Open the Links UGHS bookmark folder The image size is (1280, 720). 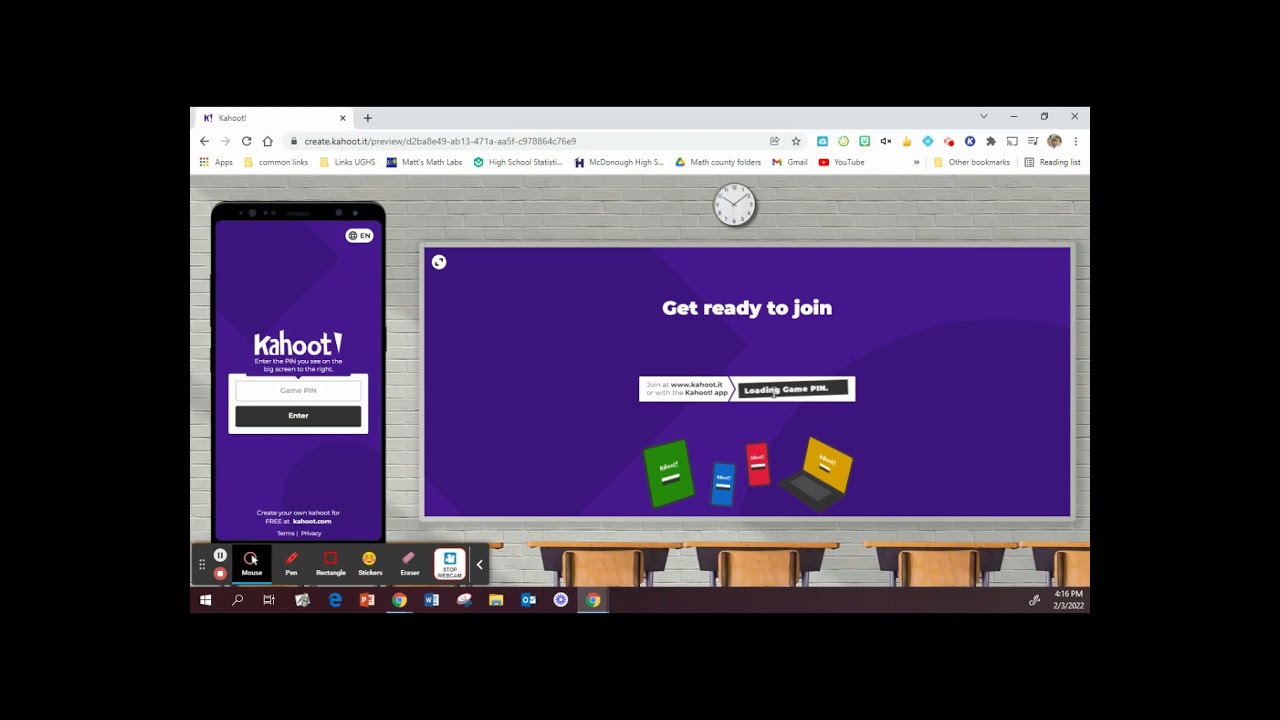click(x=347, y=162)
